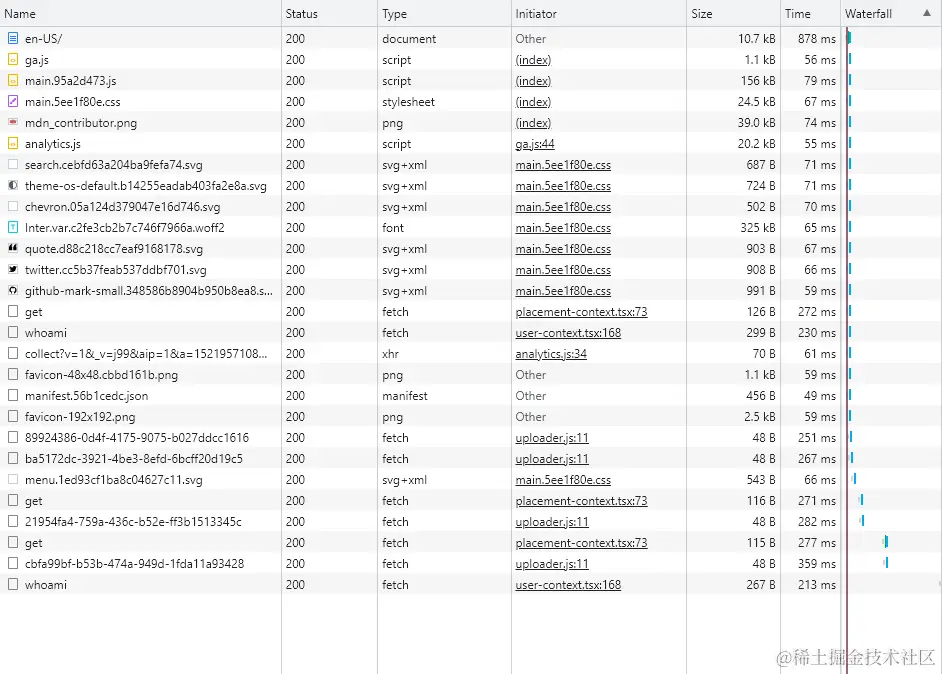Click the icon beside chevron.05a124d379047e16d746.svg
942x674 pixels.
tap(13, 207)
